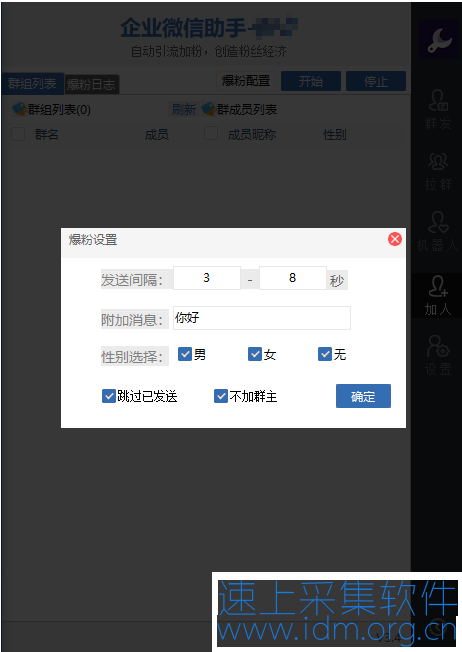462x652 pixels.
Task: Select the 加人 sidebar section
Action: point(438,295)
